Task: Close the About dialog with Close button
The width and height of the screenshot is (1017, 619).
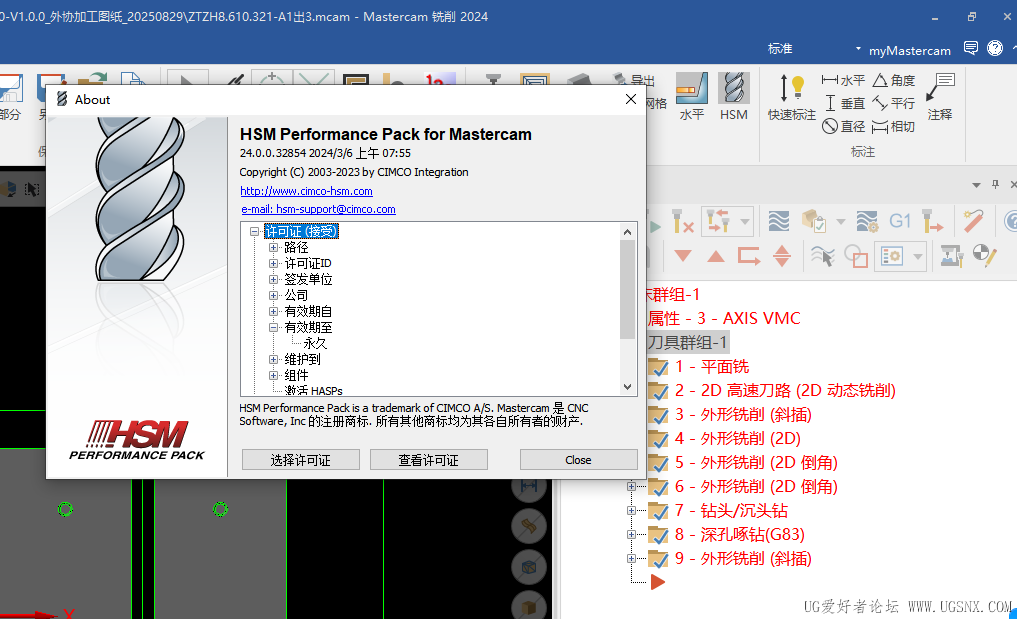Action: (x=578, y=459)
